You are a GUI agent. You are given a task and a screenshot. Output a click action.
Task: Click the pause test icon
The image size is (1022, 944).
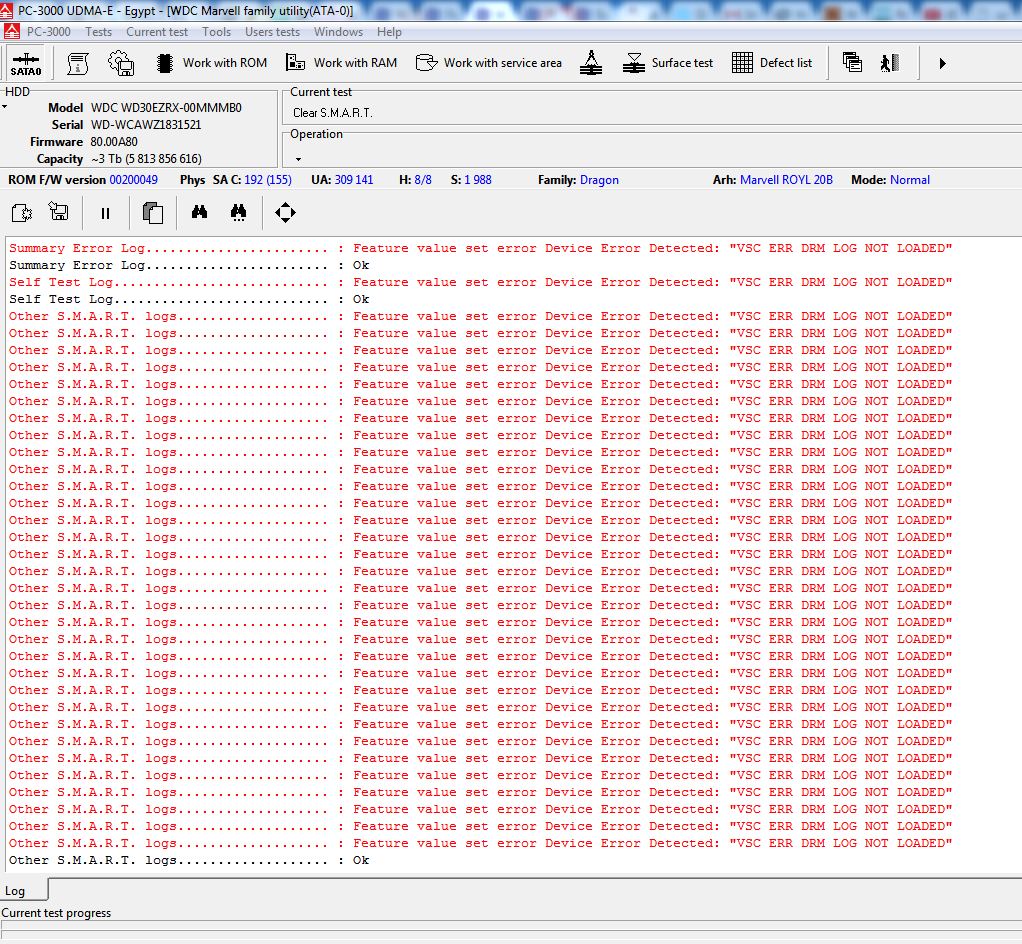pyautogui.click(x=105, y=213)
